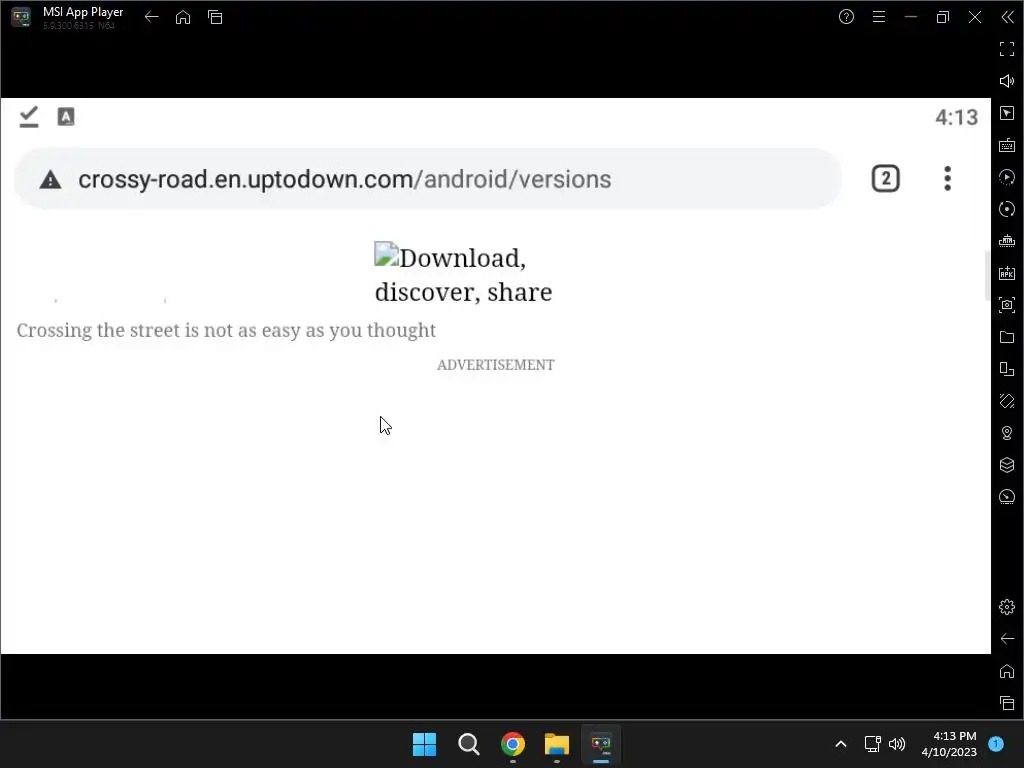Screen dimensions: 1024x768
Task: Click the ADVERTISEMENT label
Action: [496, 365]
